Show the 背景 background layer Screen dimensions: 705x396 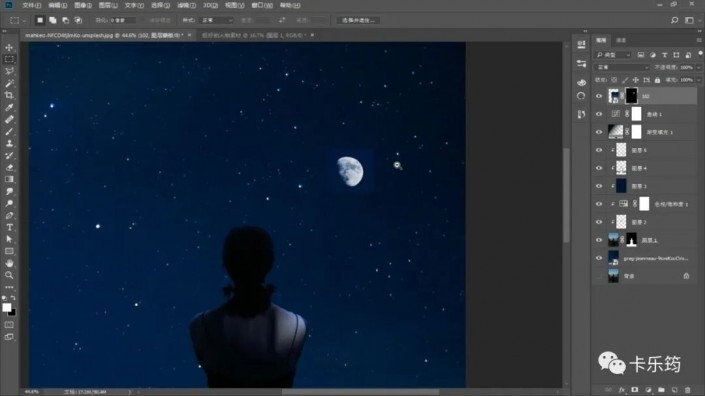[x=599, y=276]
